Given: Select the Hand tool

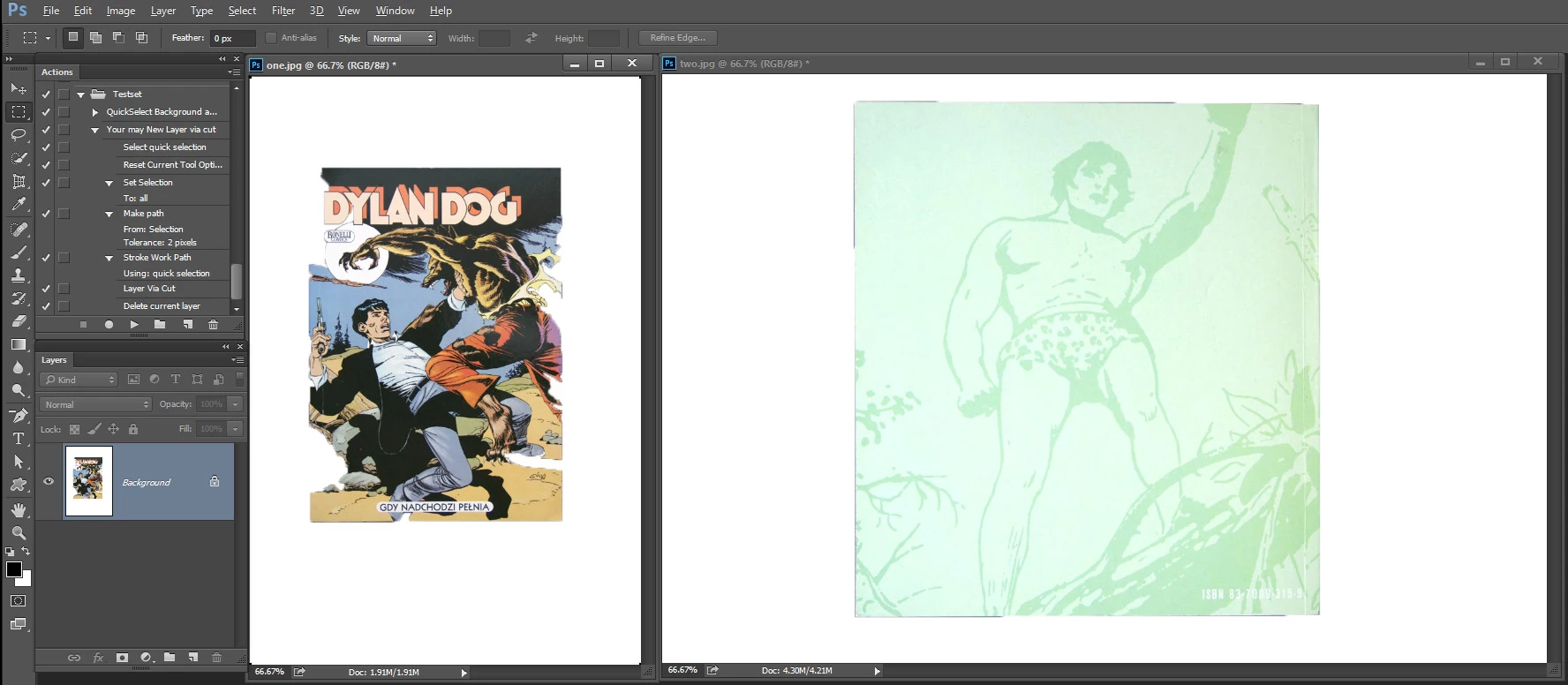Looking at the screenshot, I should (x=18, y=509).
